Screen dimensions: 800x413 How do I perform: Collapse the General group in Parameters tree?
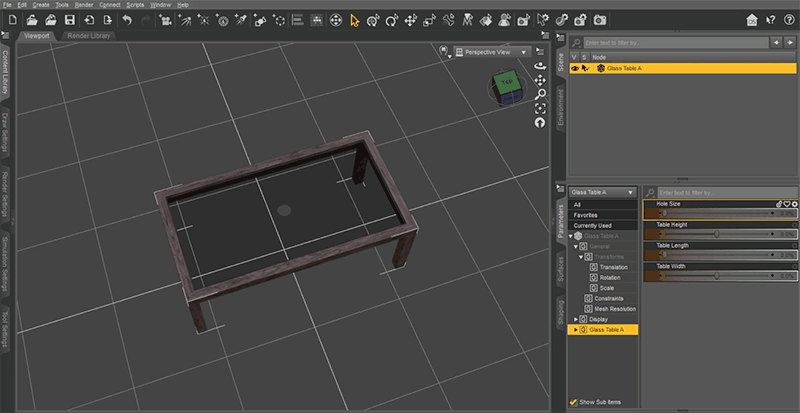tap(576, 247)
